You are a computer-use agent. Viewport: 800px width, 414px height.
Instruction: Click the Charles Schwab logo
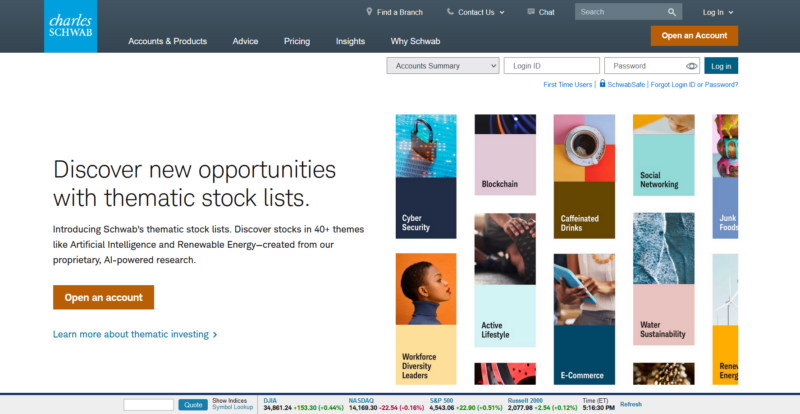70,26
